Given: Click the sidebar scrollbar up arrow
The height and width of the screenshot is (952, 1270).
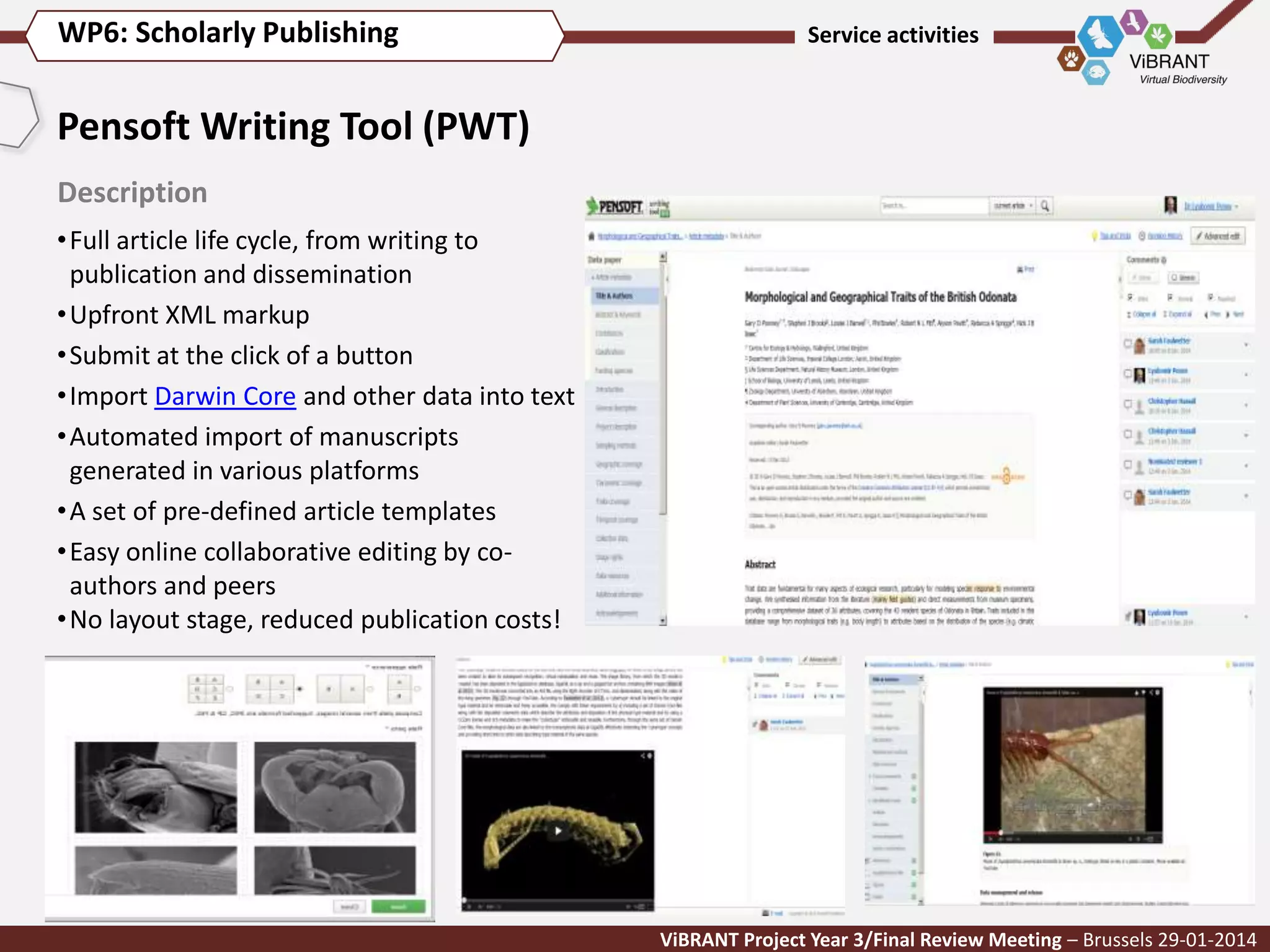Looking at the screenshot, I should [663, 257].
